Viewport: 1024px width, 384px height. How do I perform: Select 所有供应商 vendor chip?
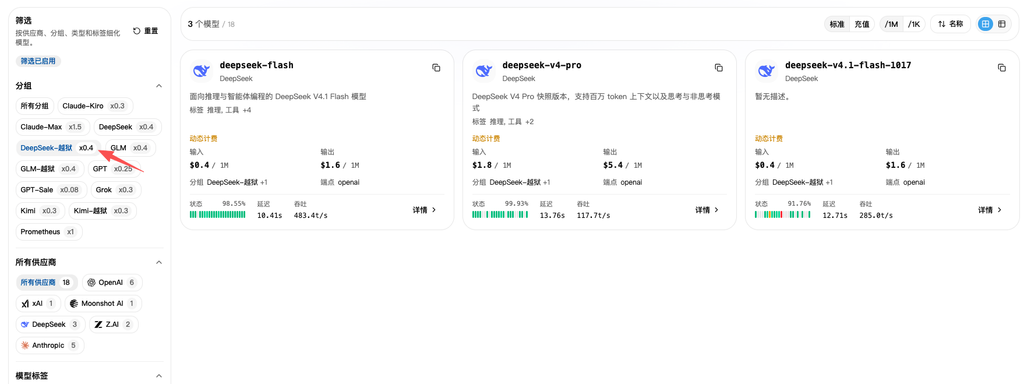coord(46,283)
